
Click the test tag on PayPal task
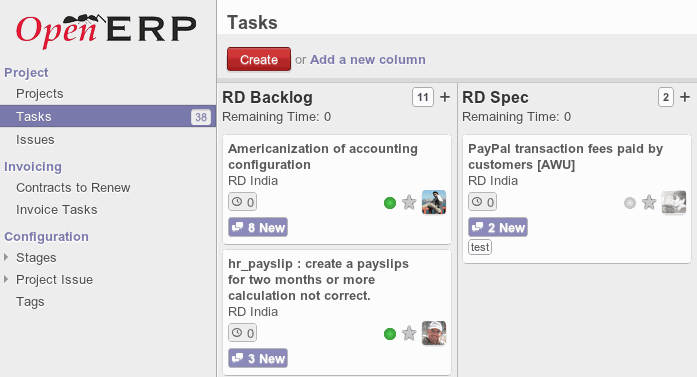[x=480, y=247]
